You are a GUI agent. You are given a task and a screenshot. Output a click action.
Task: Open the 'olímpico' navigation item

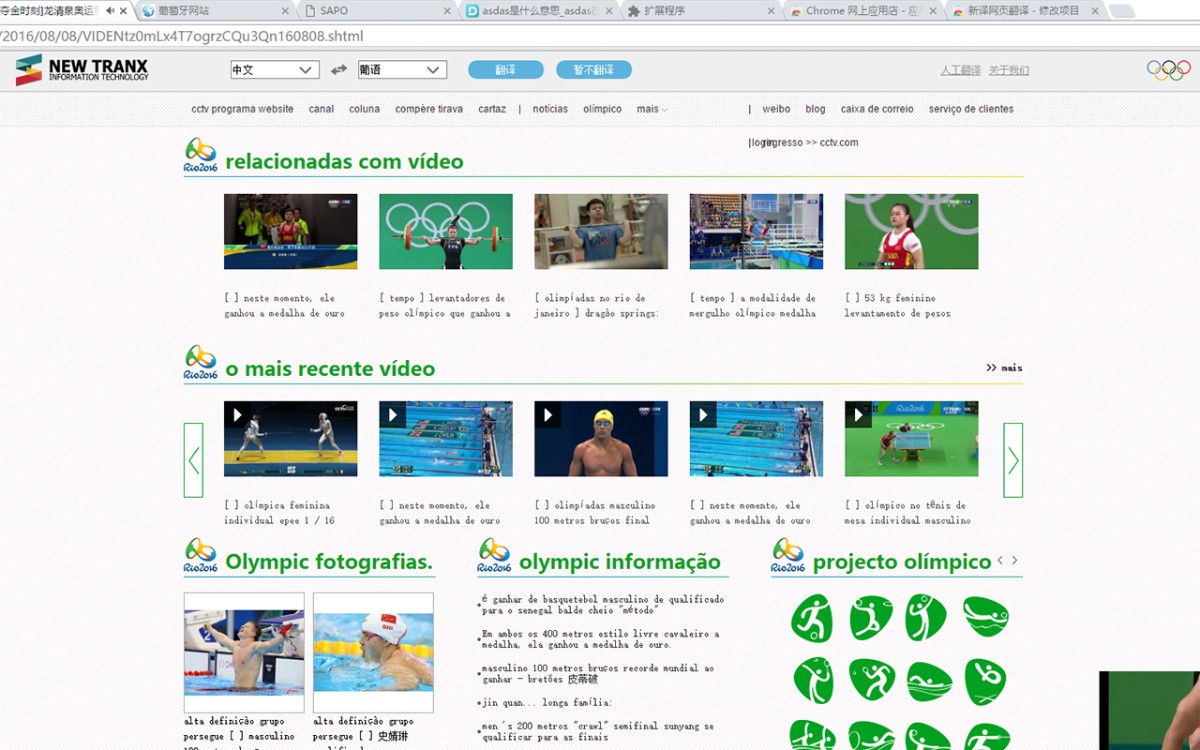pos(602,109)
